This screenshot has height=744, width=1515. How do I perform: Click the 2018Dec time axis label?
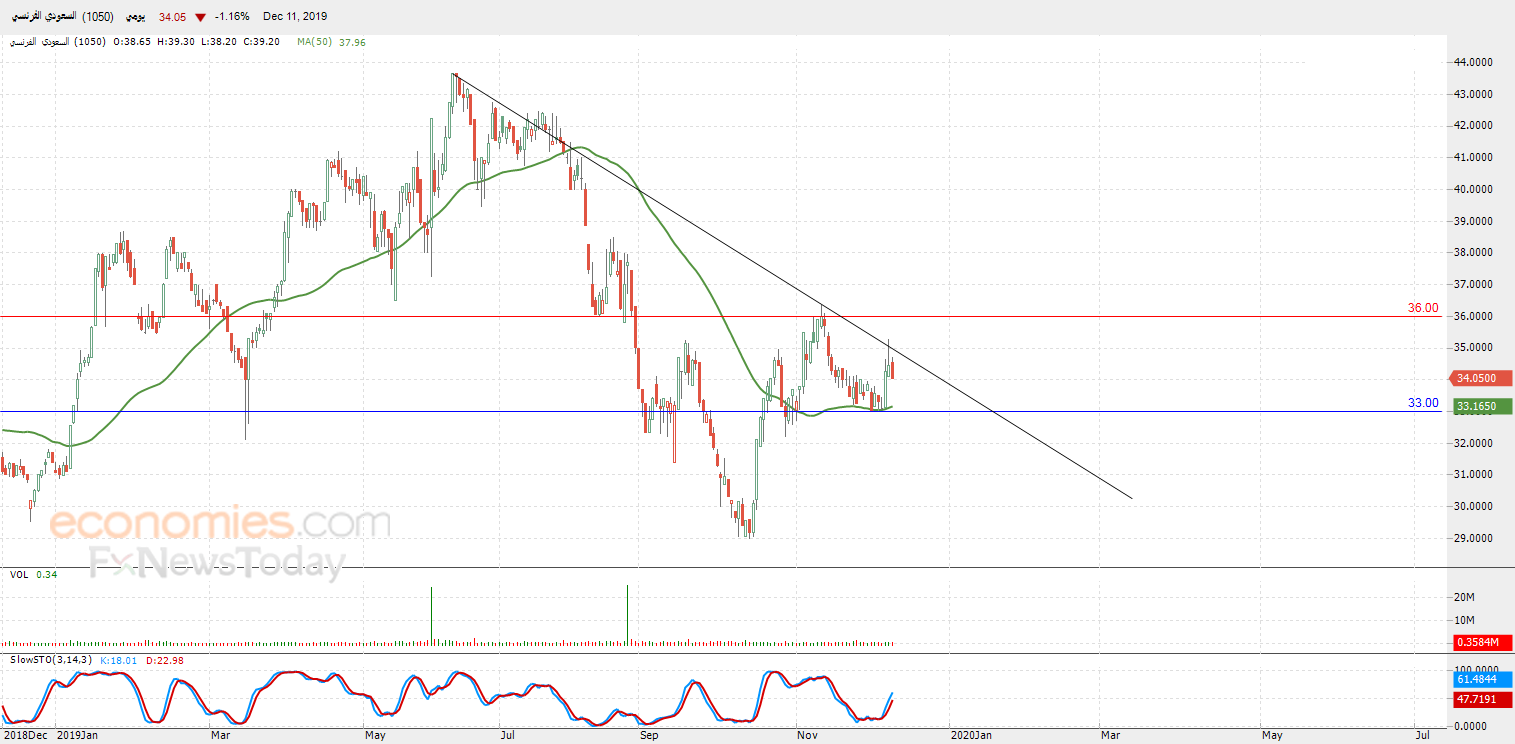(x=25, y=736)
